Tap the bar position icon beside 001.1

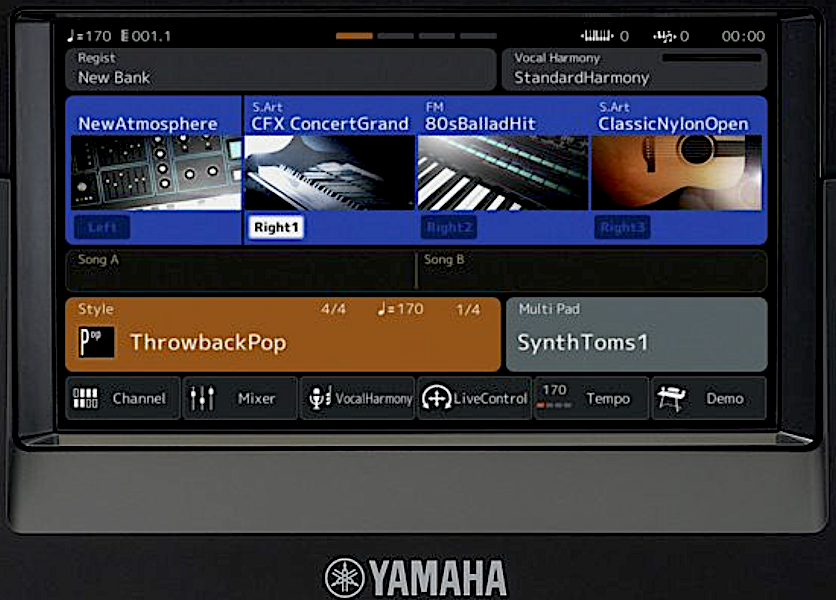125,36
